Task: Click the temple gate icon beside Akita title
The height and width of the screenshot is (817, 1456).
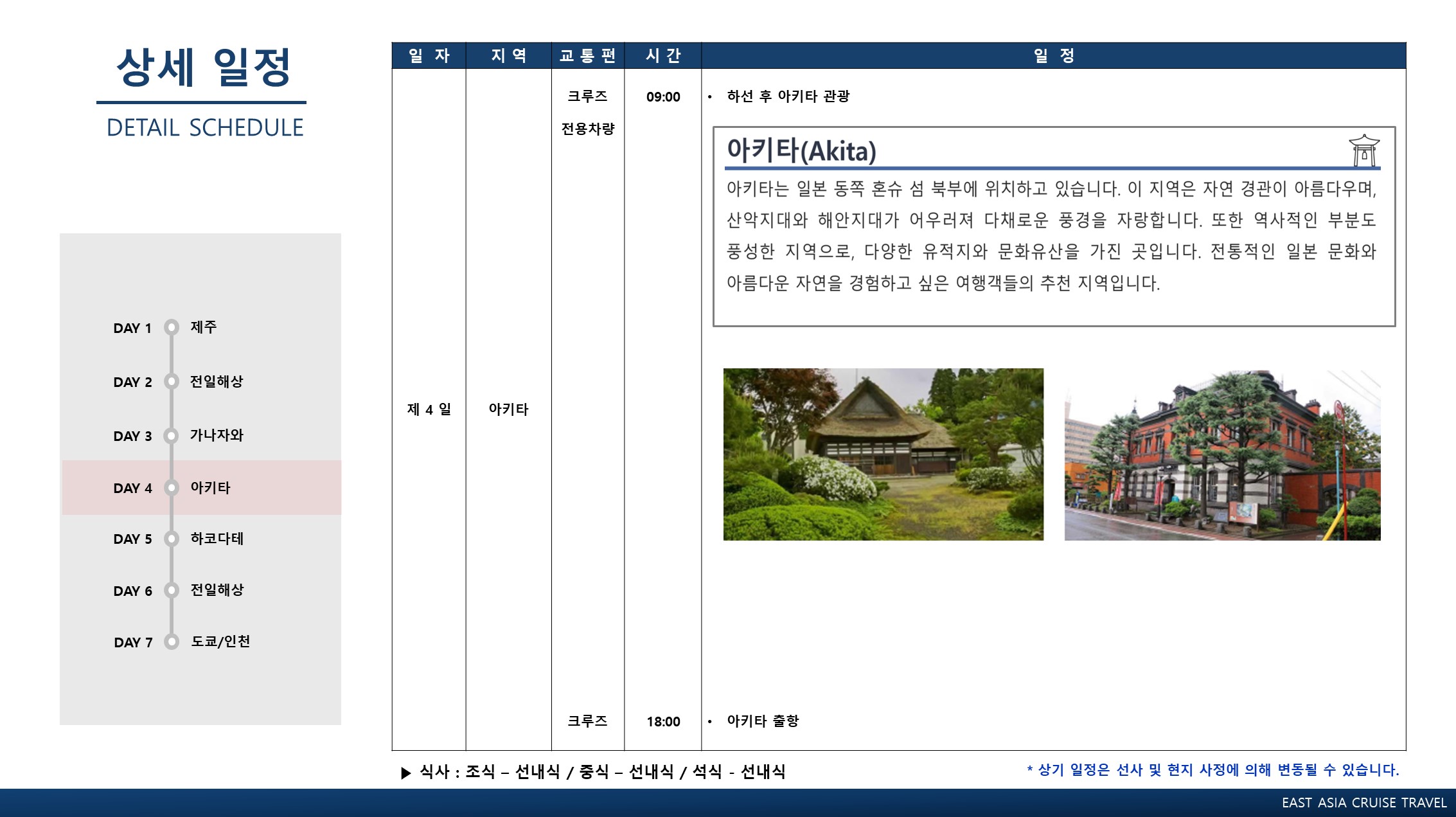Action: 1363,150
